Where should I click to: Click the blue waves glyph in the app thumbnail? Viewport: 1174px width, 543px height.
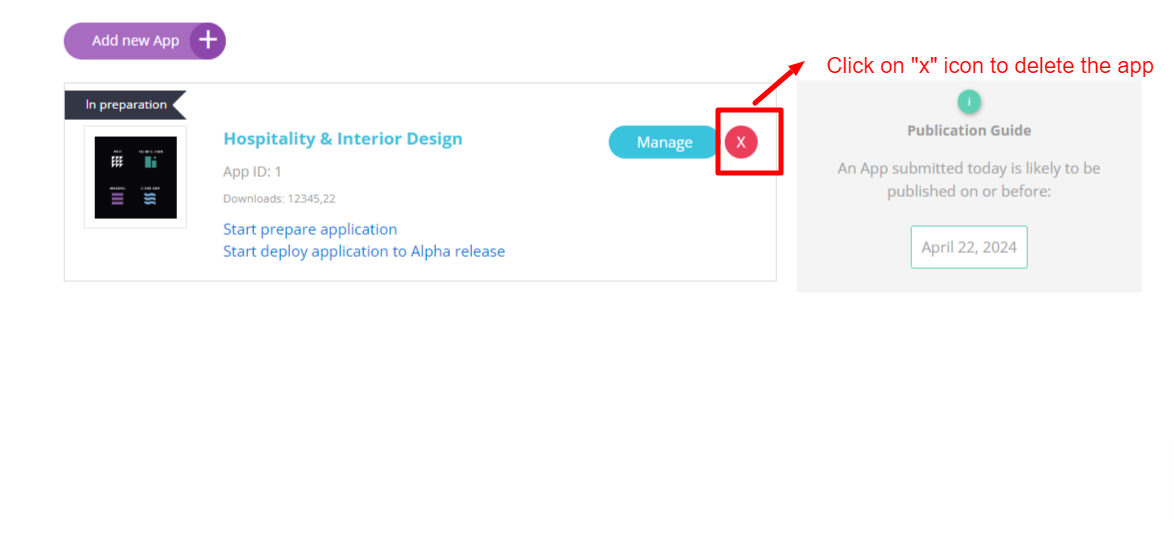[151, 198]
